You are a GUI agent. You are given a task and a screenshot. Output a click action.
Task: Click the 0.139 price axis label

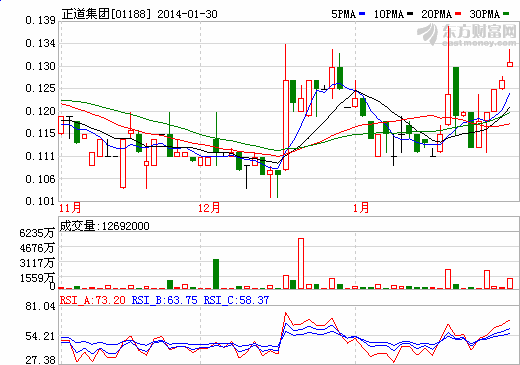[40, 21]
